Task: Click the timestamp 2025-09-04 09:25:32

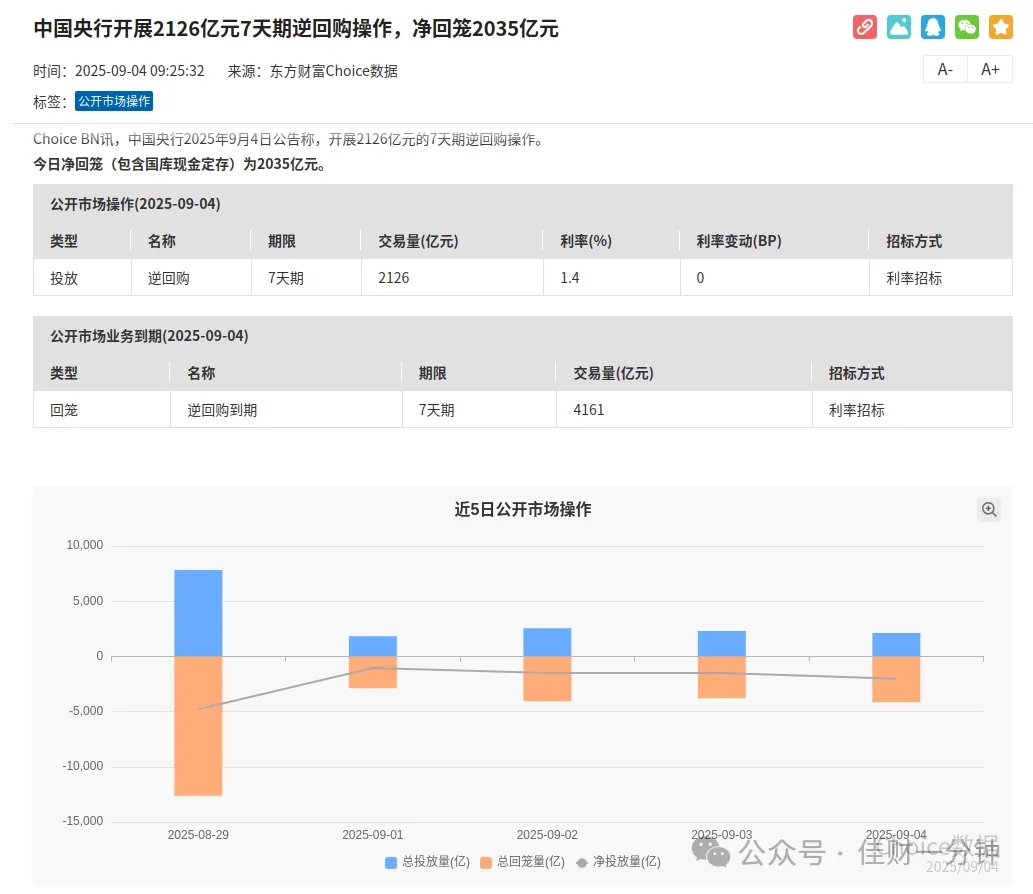Action: point(140,71)
